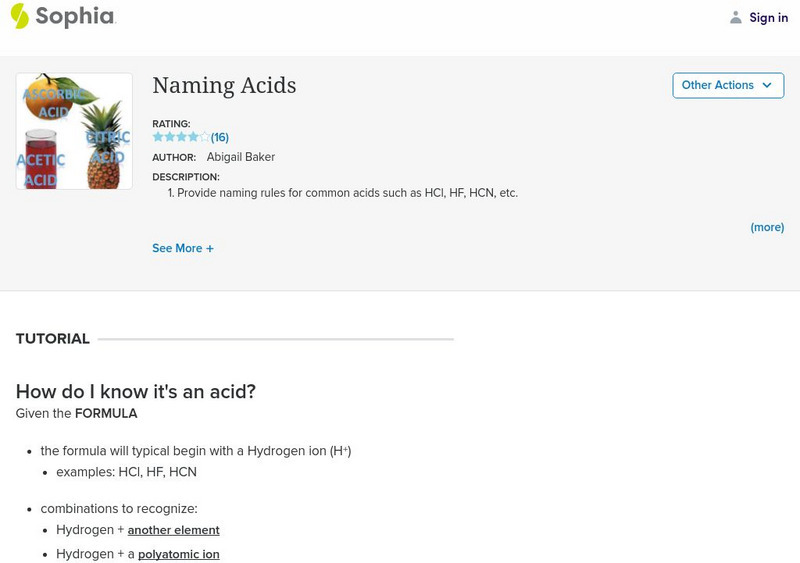Click the user profile icon beside Sign in

point(736,18)
